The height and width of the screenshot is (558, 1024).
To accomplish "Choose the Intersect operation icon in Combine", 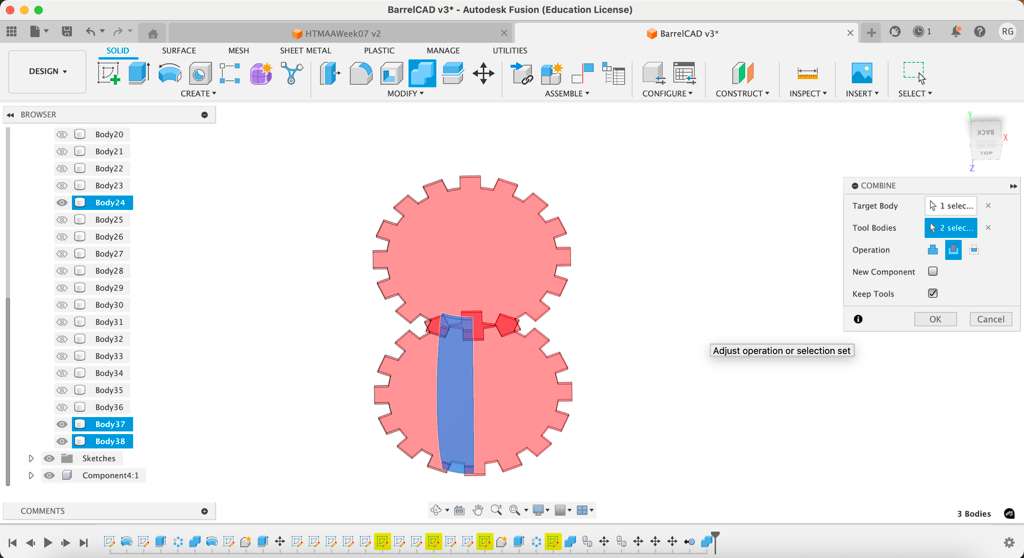I will [974, 250].
